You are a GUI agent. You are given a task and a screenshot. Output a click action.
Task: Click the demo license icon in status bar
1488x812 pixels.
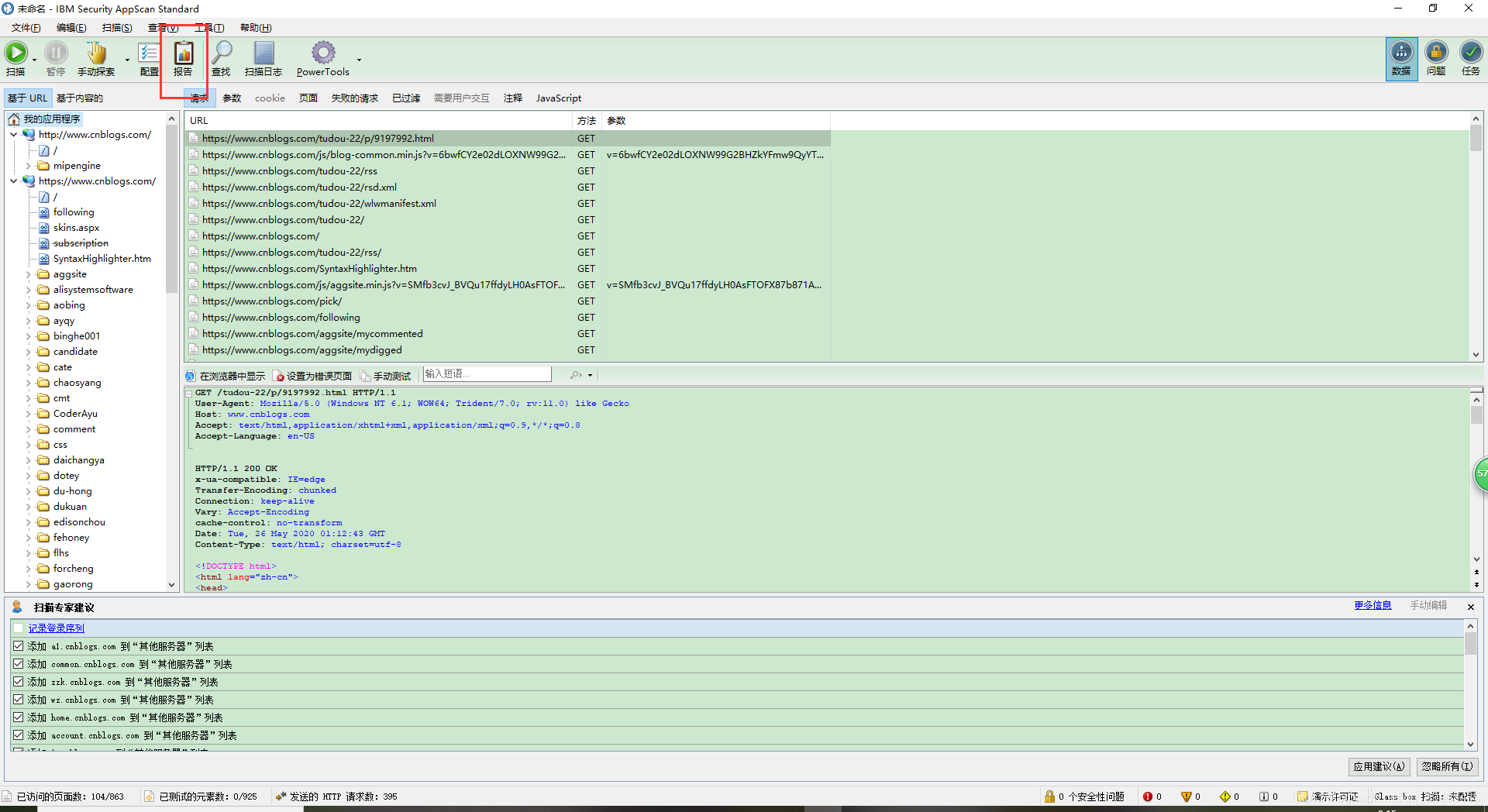[x=1303, y=797]
